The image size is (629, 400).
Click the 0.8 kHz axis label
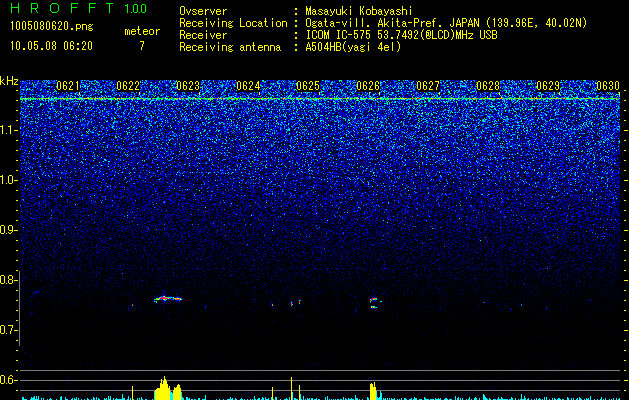tap(8, 280)
